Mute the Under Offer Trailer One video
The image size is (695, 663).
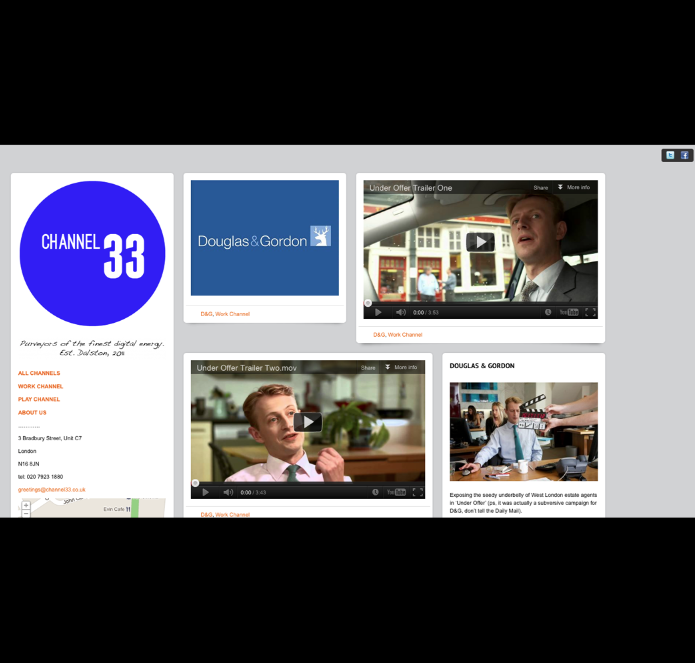point(401,312)
